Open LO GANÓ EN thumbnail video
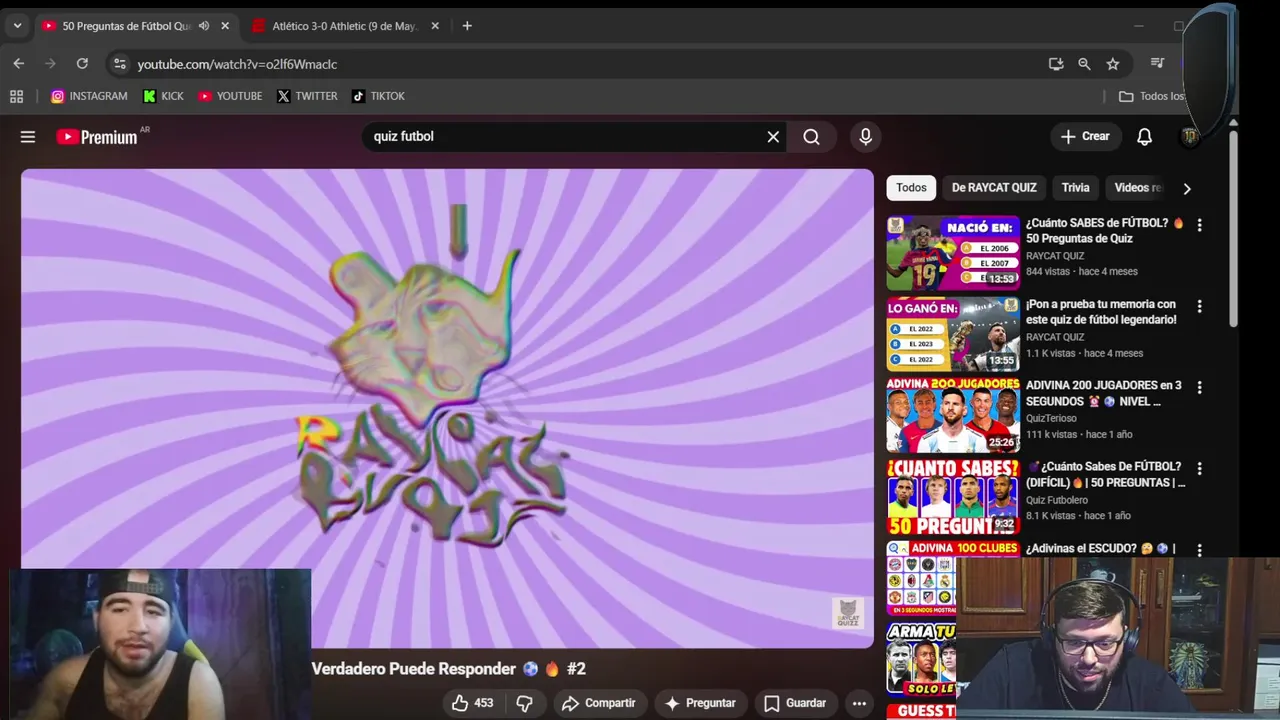Screen dimensions: 1280x720 click(953, 334)
